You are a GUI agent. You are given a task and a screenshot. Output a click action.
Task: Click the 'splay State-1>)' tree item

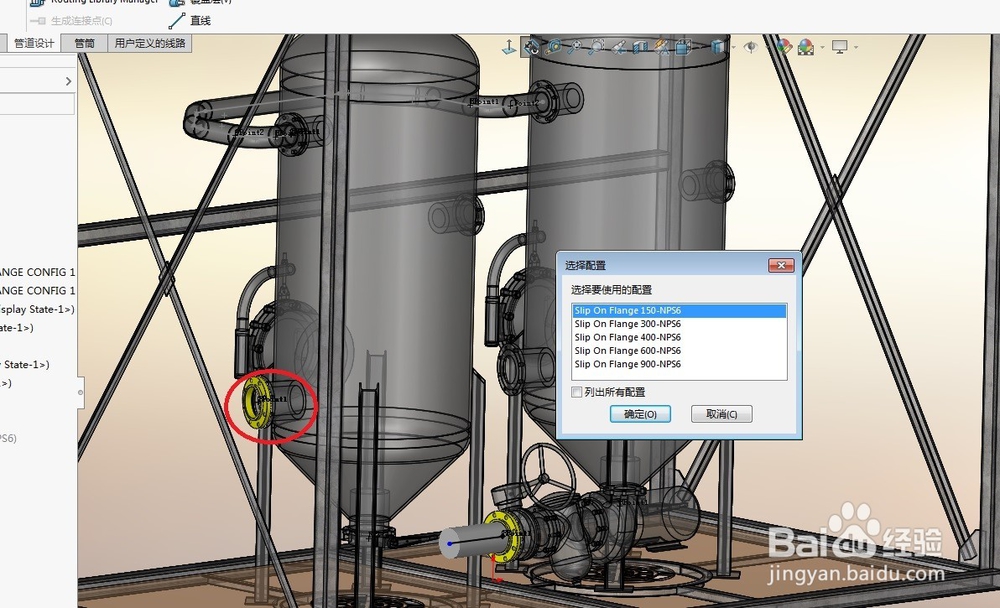click(38, 309)
